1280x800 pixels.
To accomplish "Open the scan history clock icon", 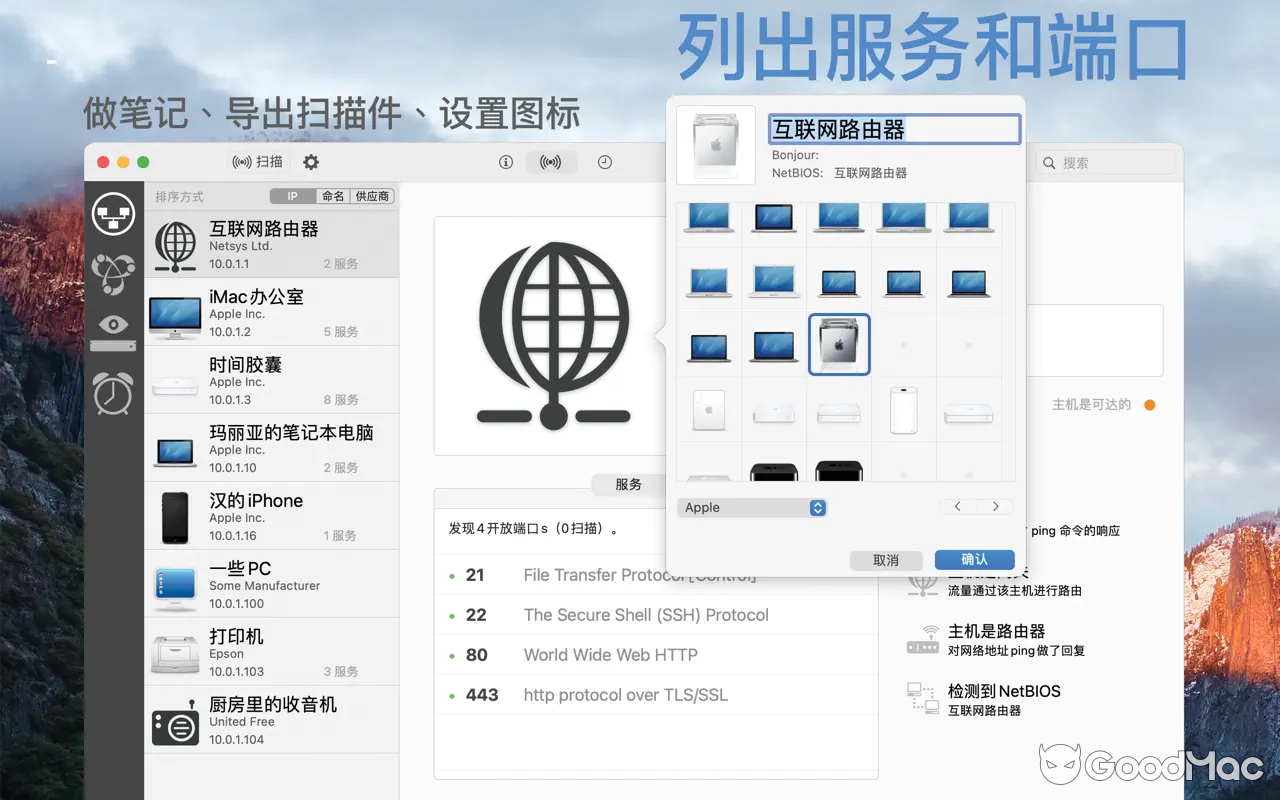I will pyautogui.click(x=605, y=161).
